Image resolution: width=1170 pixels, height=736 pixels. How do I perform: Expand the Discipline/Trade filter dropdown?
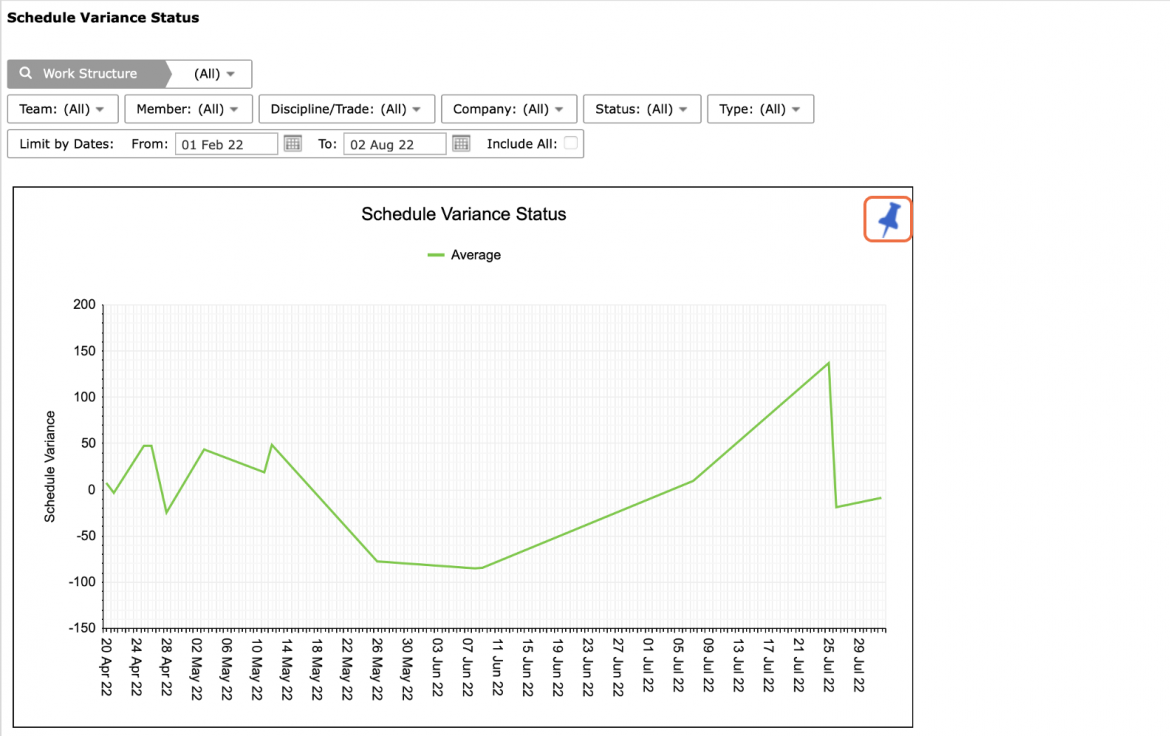pyautogui.click(x=346, y=109)
